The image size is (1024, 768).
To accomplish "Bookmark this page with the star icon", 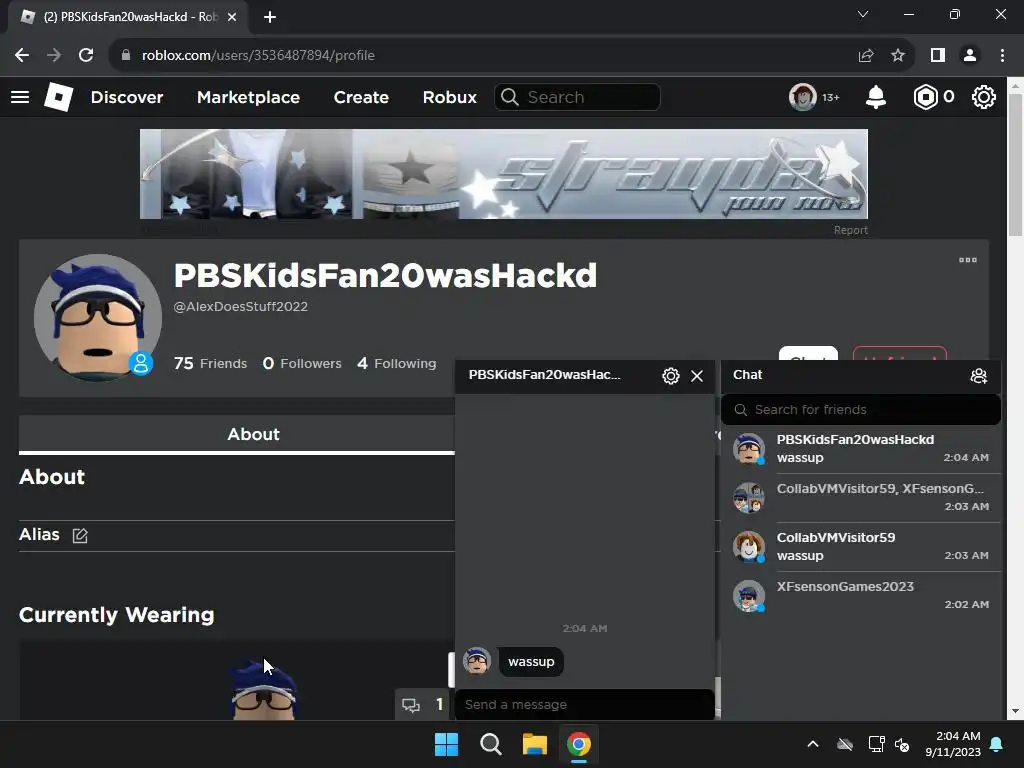I will coord(898,56).
